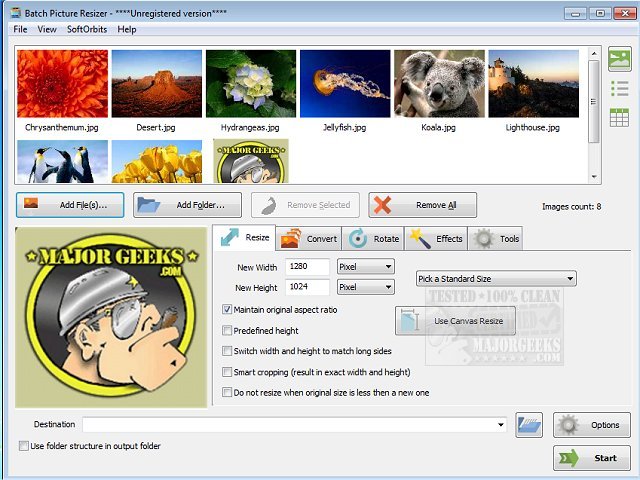The height and width of the screenshot is (480, 640).
Task: Click the app icon in title bar
Action: point(16,13)
